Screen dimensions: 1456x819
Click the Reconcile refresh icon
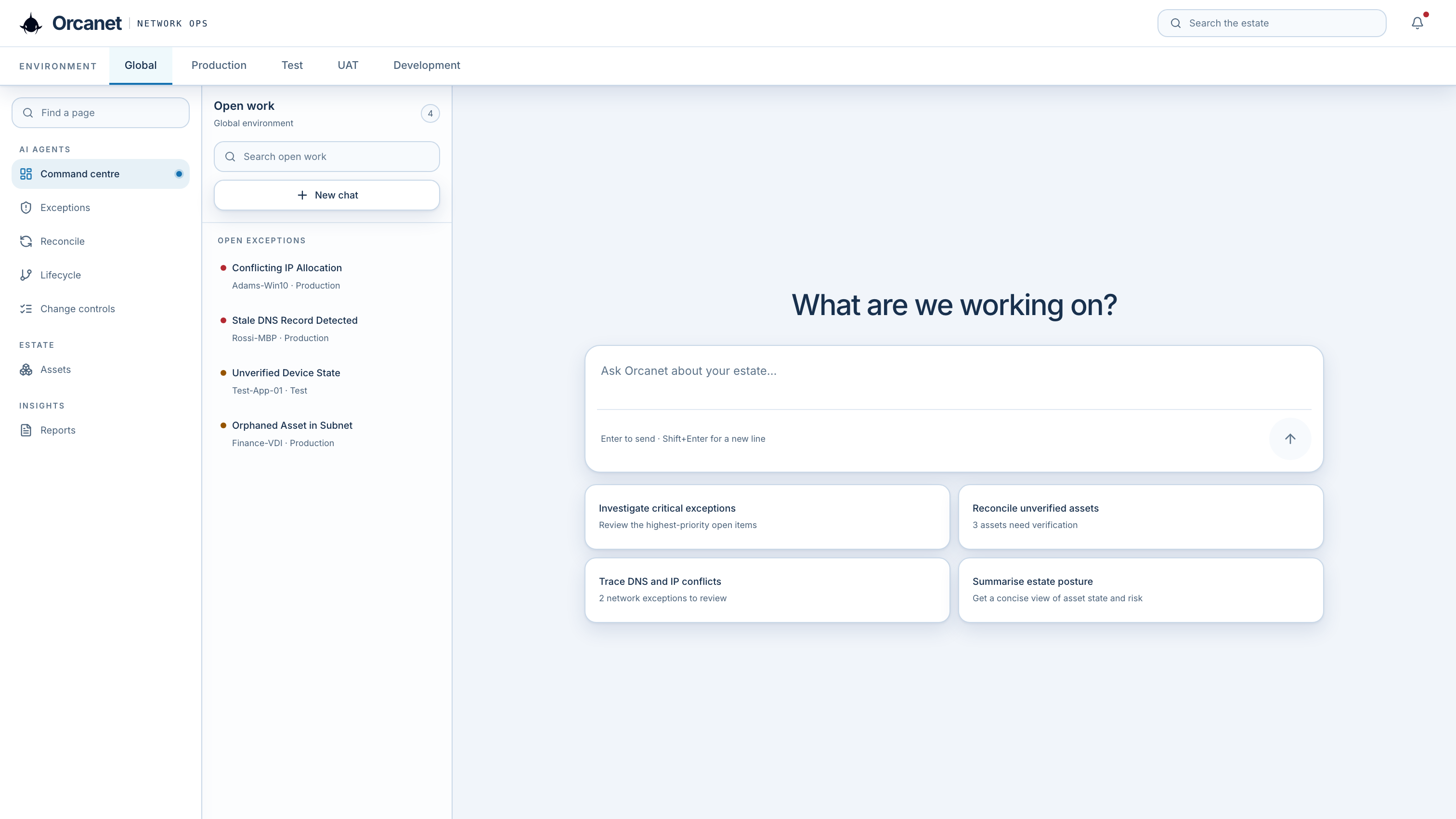26,241
